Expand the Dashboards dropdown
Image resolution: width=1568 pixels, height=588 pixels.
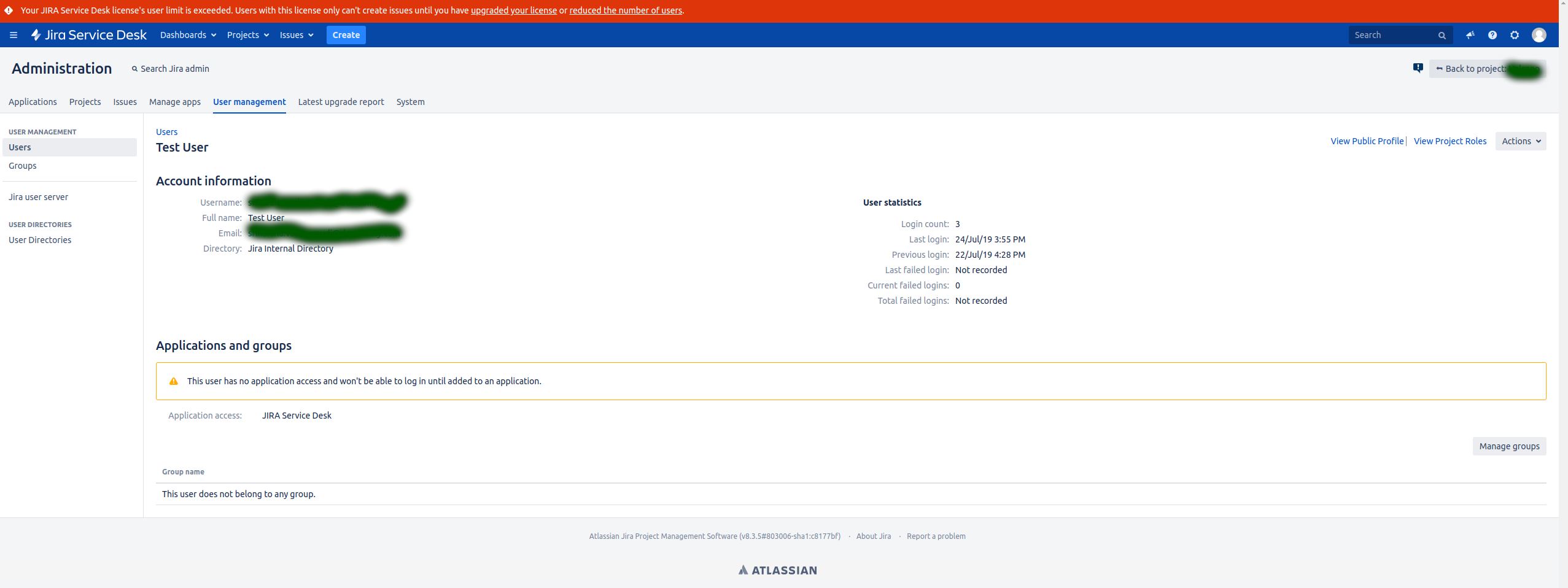pos(188,35)
